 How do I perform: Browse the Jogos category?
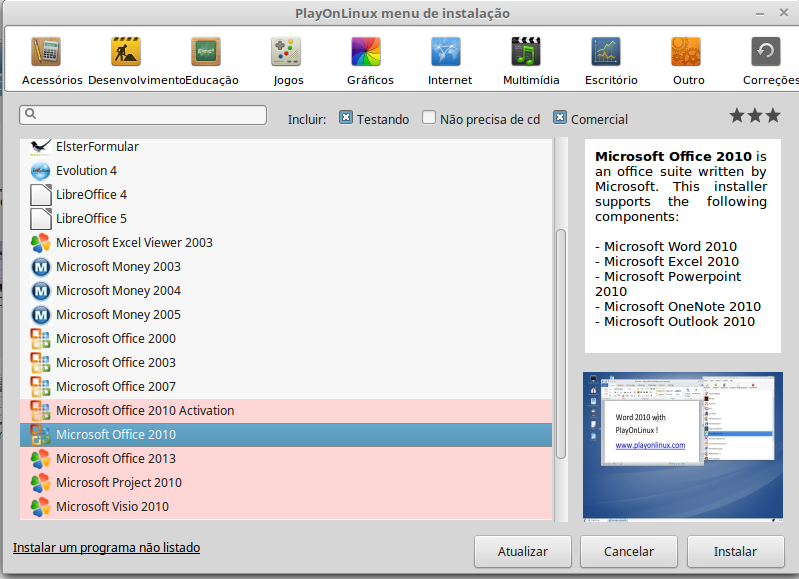tap(286, 59)
